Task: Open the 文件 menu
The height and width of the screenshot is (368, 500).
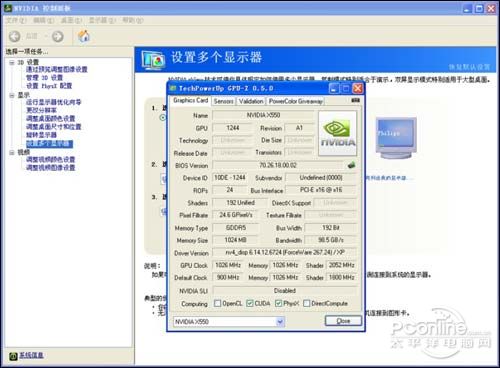Action: click(x=15, y=21)
